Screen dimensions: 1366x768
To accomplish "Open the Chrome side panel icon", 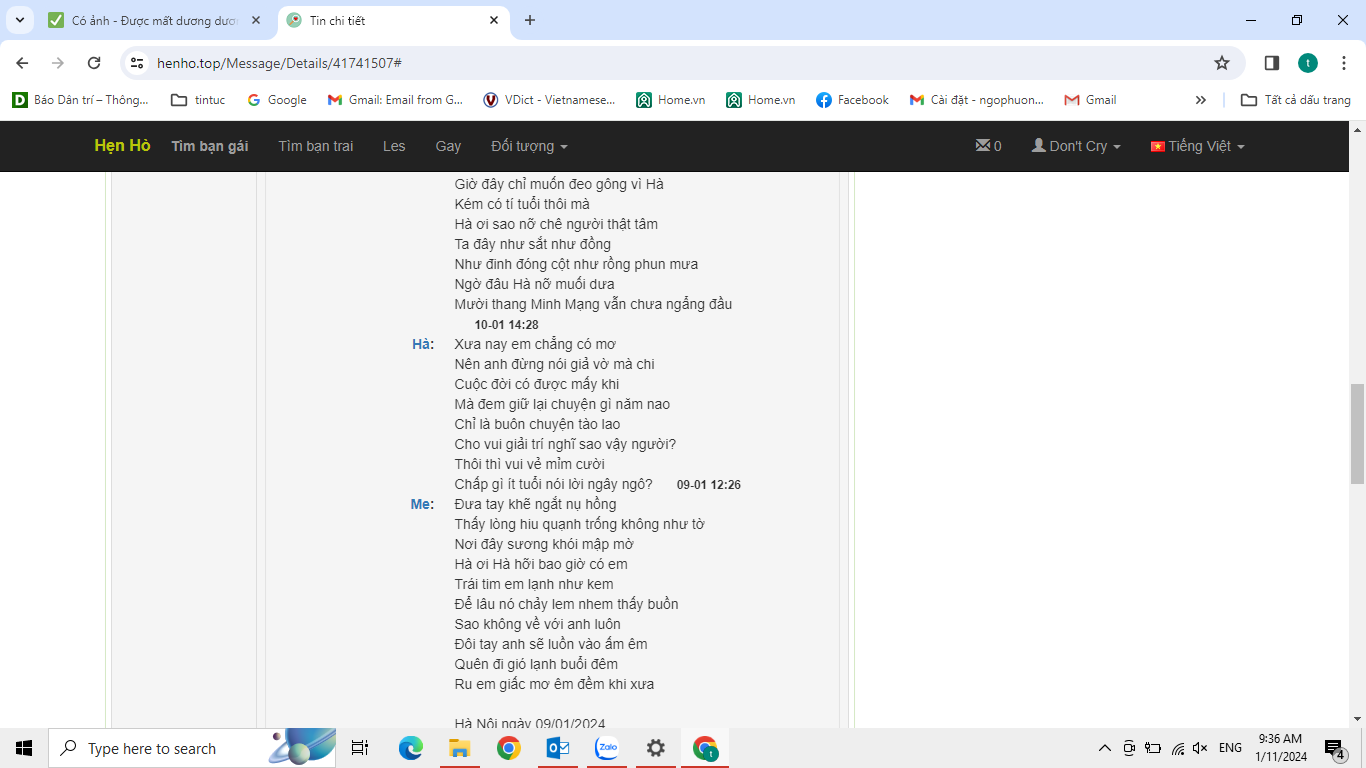I will tap(1271, 63).
